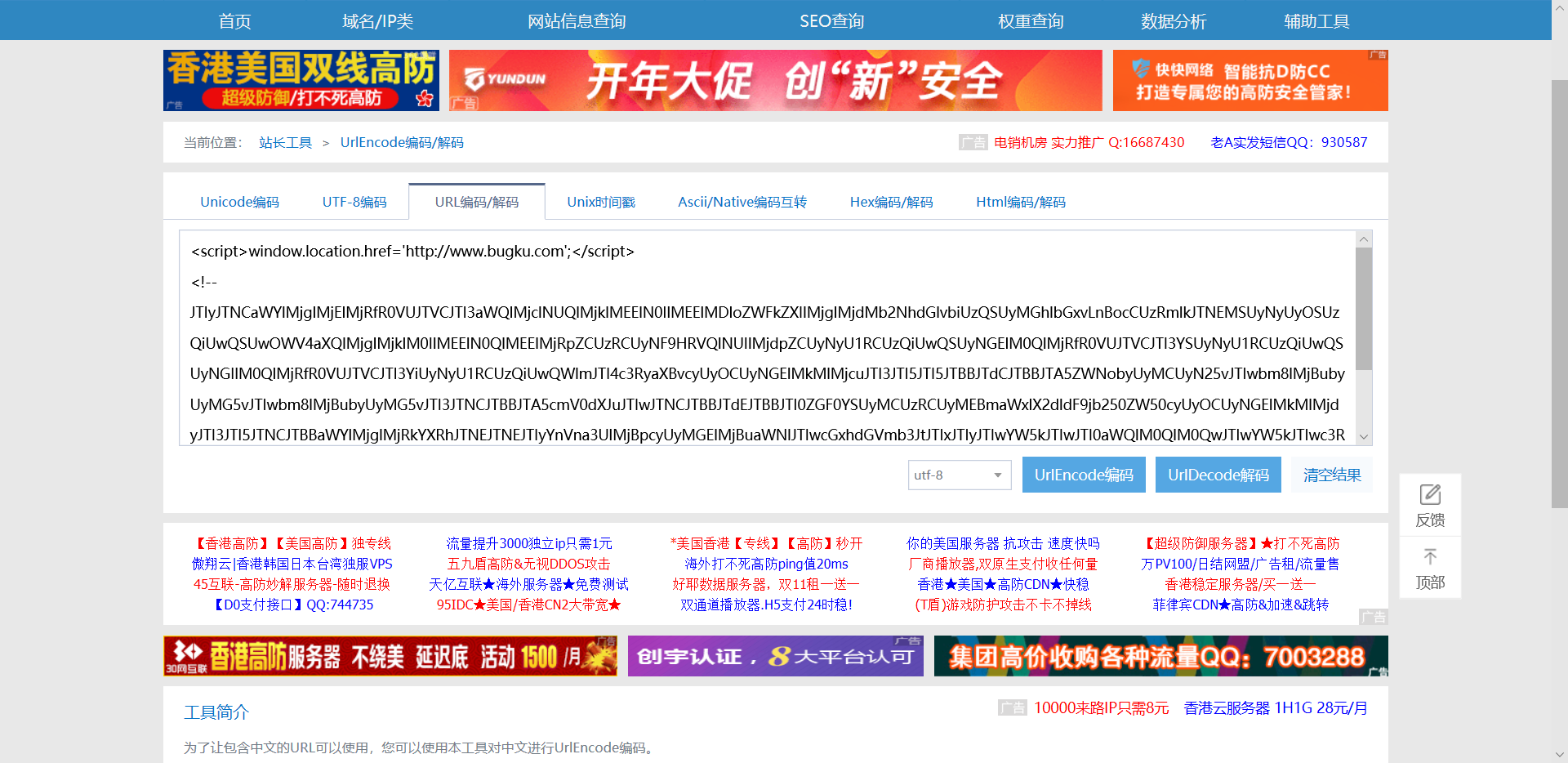Switch to the Hex编码/解码 tab
Viewport: 1568px width, 763px height.
[891, 202]
